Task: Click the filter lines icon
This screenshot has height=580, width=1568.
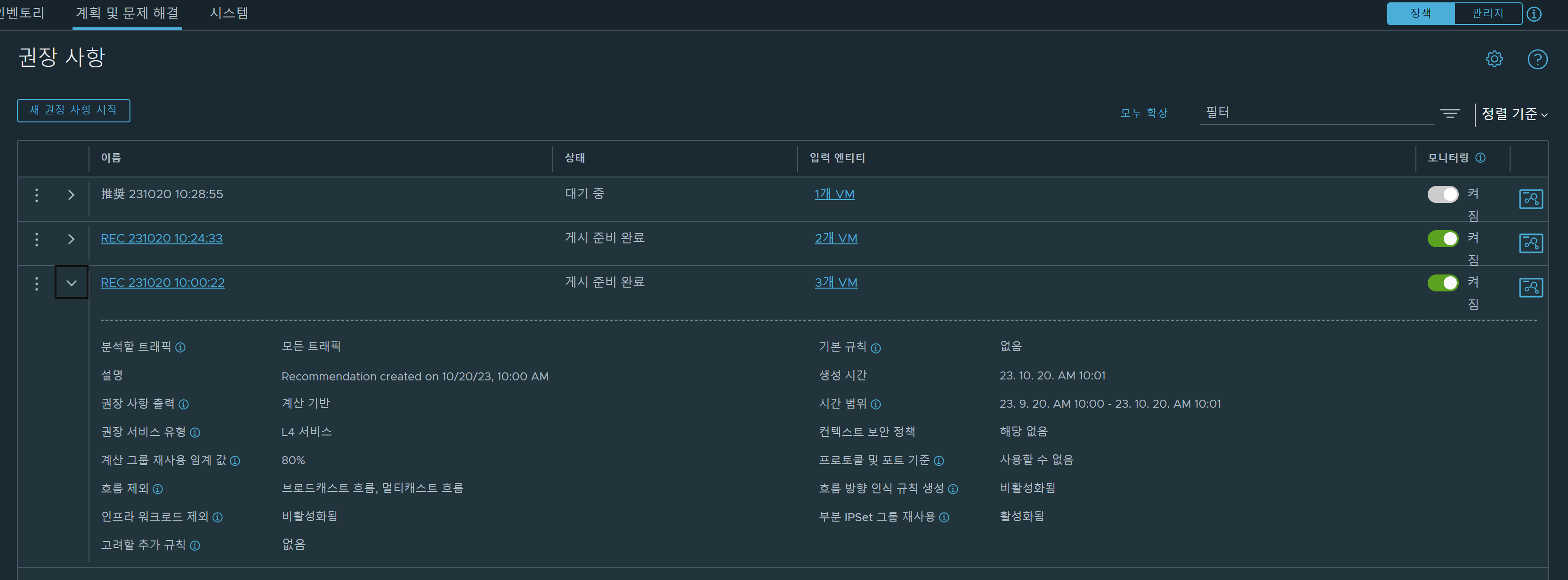Action: pos(1450,113)
